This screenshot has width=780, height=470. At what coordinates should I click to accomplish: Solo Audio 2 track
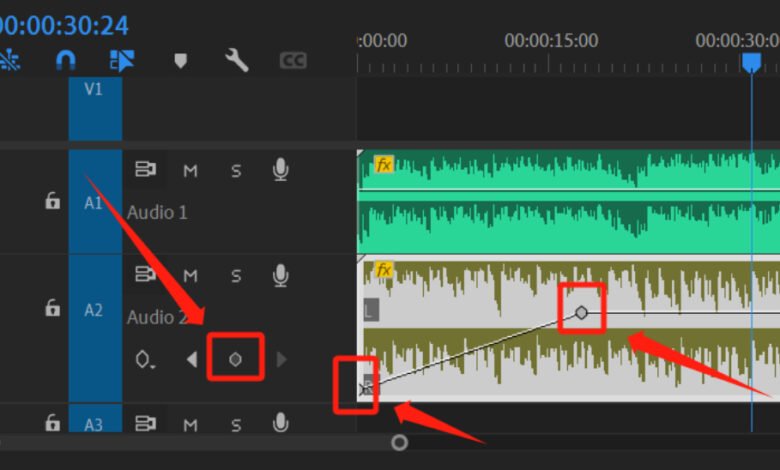click(x=236, y=276)
